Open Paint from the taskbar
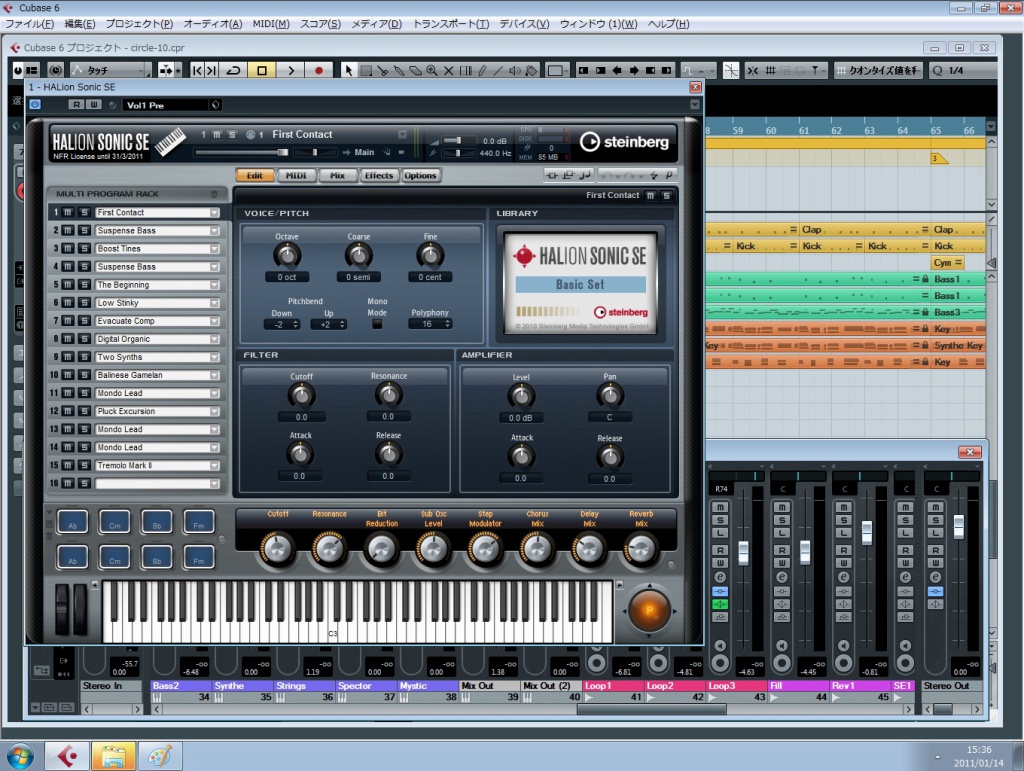 160,757
